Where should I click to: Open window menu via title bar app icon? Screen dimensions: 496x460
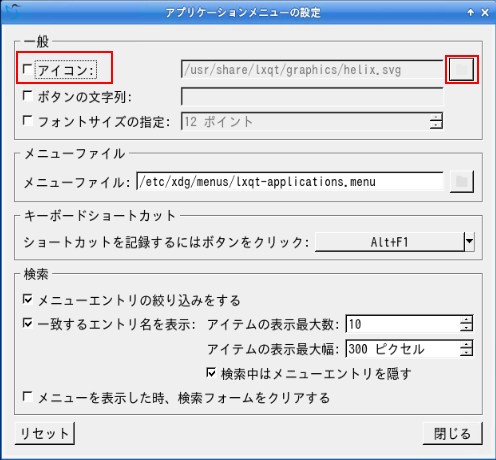13,12
